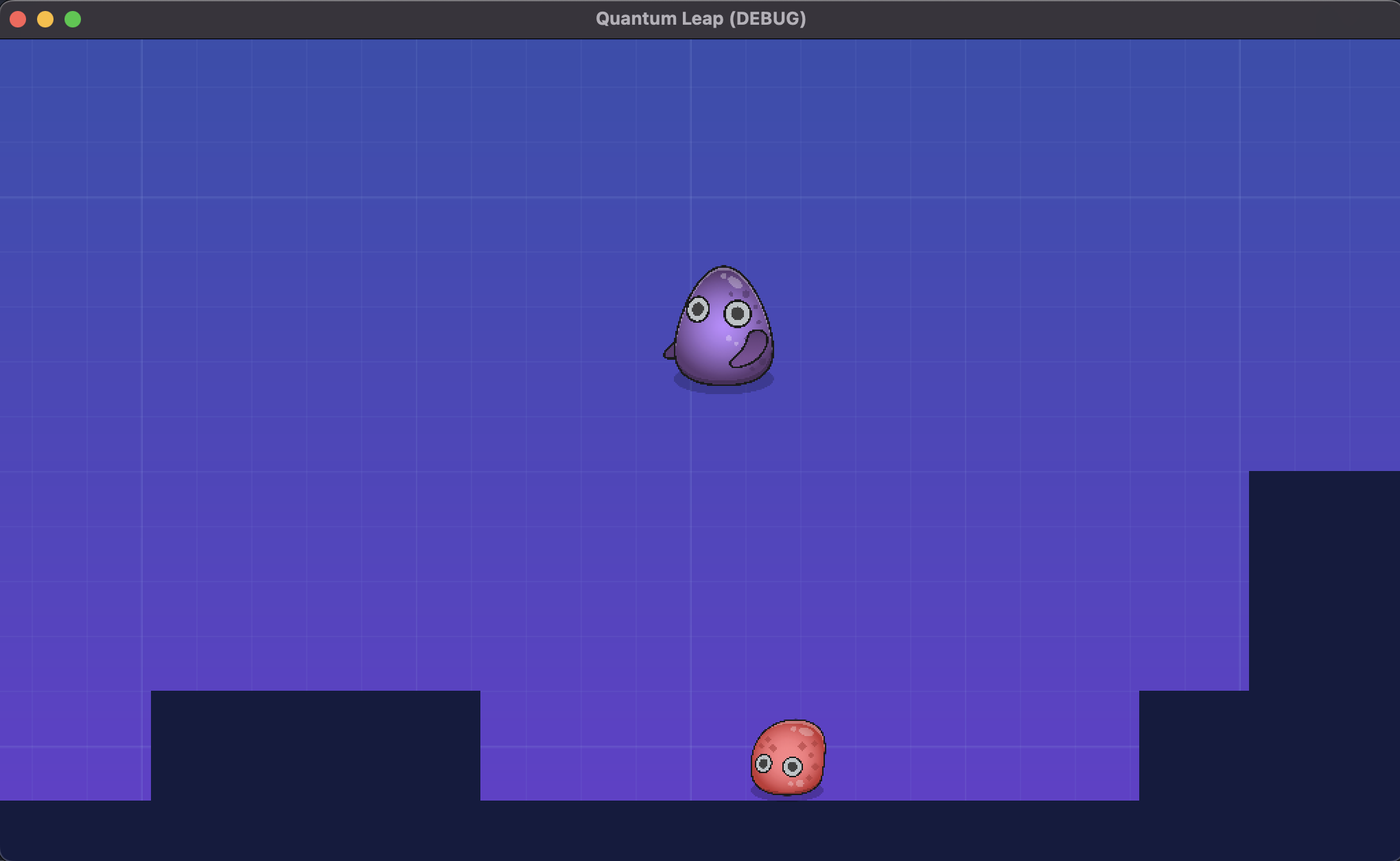Click the red slime's right eye
This screenshot has height=861, width=1400.
point(793,766)
